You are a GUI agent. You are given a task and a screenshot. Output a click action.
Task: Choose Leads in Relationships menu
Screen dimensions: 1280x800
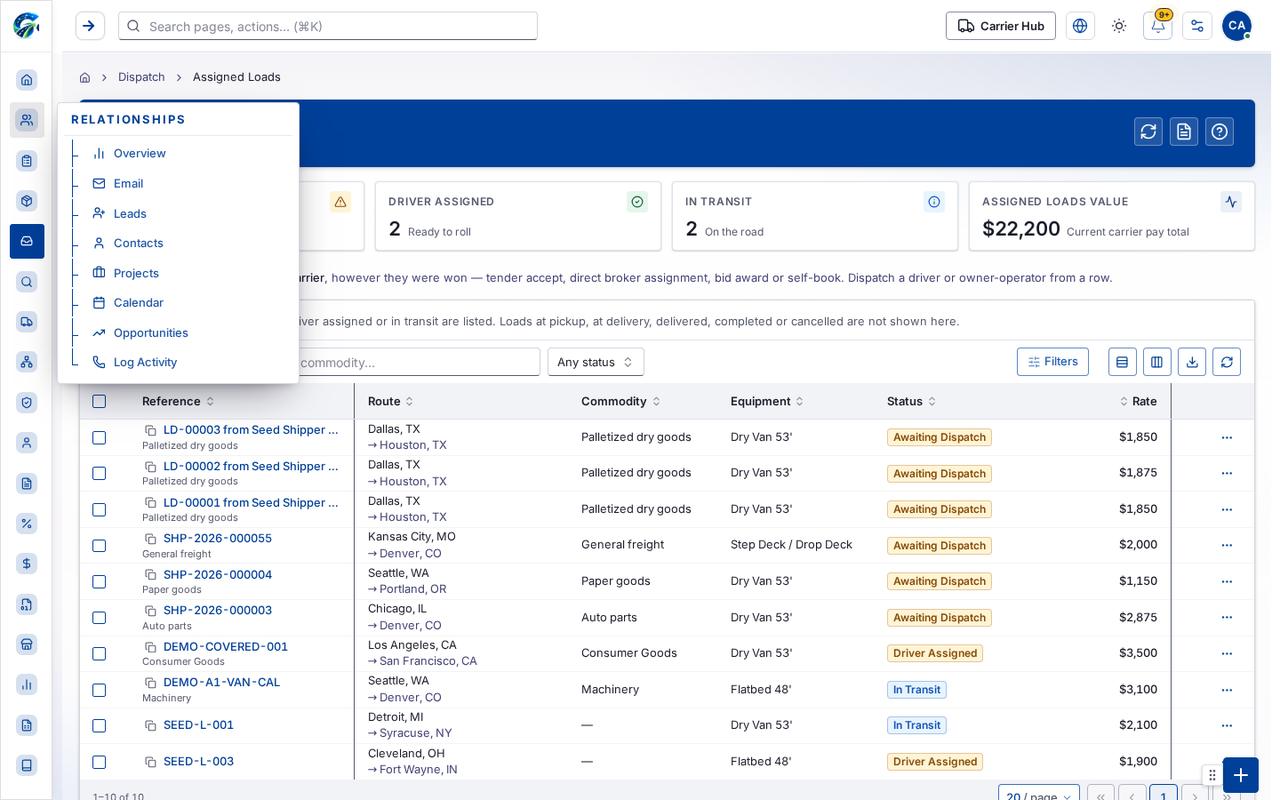coord(130,214)
